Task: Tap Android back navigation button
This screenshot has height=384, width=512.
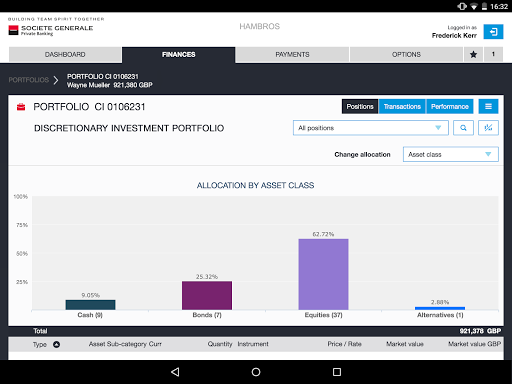Action: pyautogui.click(x=175, y=372)
